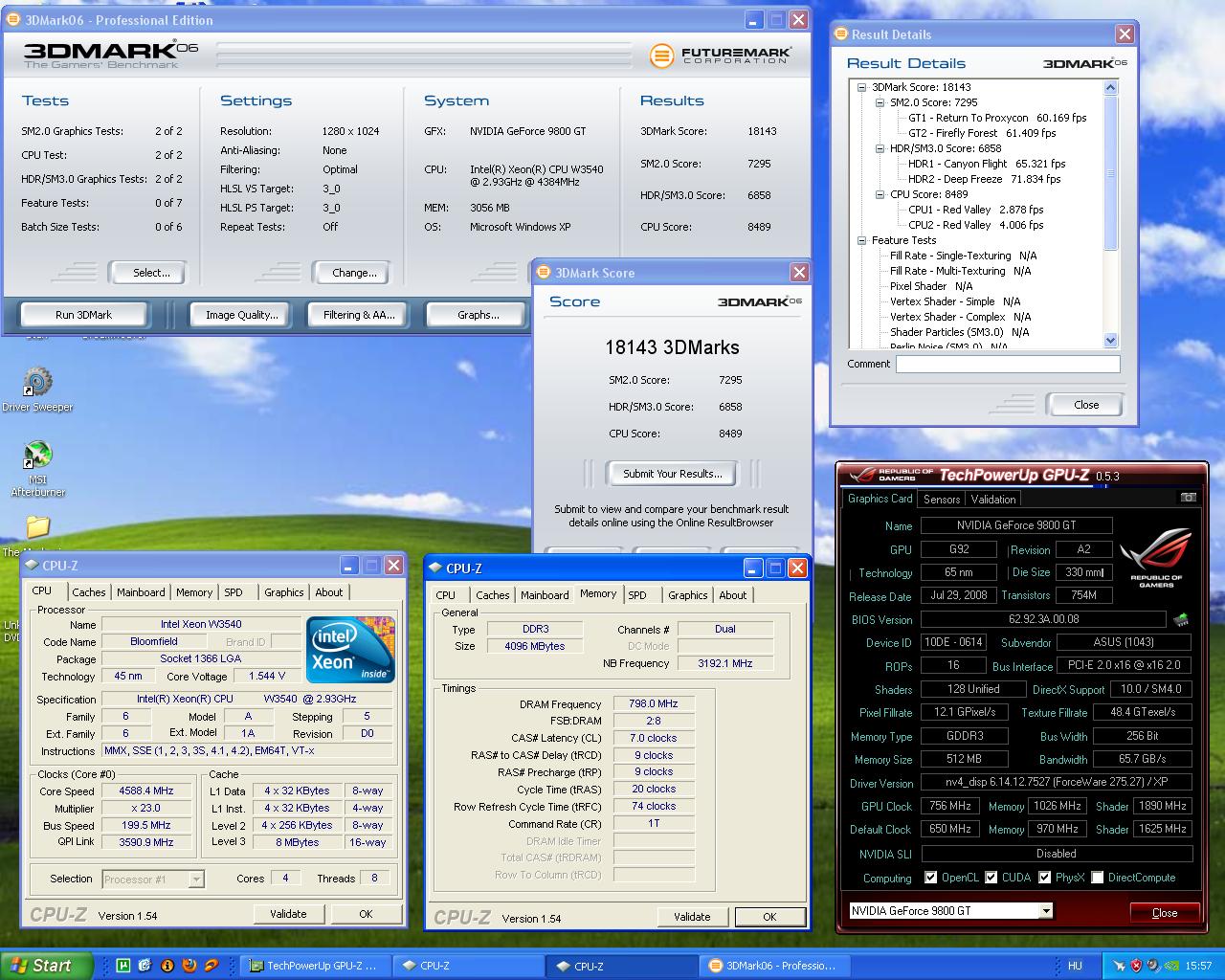Viewport: 1225px width, 980px height.
Task: Close the 3DMark Score window
Action: [799, 273]
